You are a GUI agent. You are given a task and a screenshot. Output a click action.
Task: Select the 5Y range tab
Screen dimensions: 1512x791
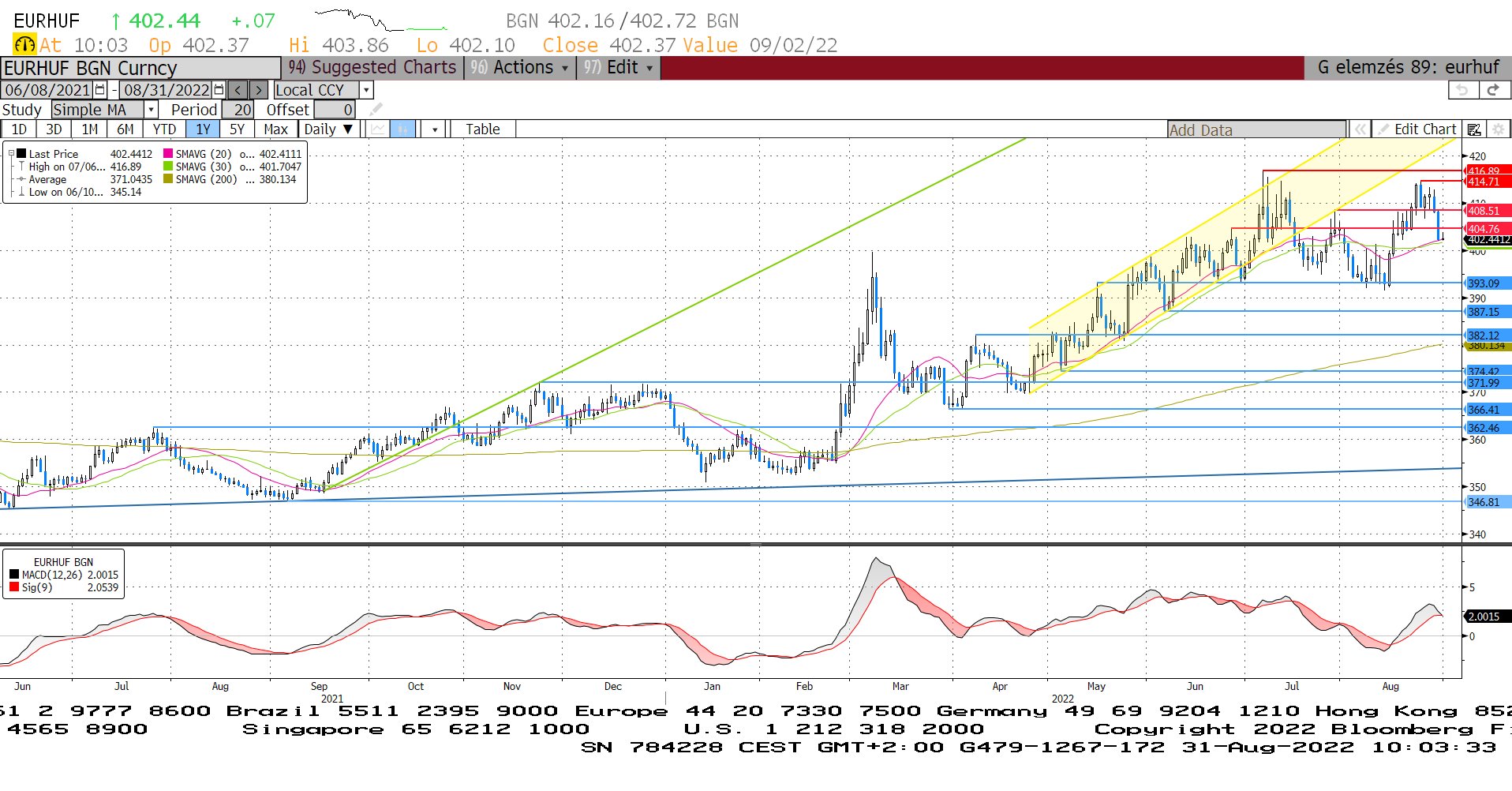point(237,129)
